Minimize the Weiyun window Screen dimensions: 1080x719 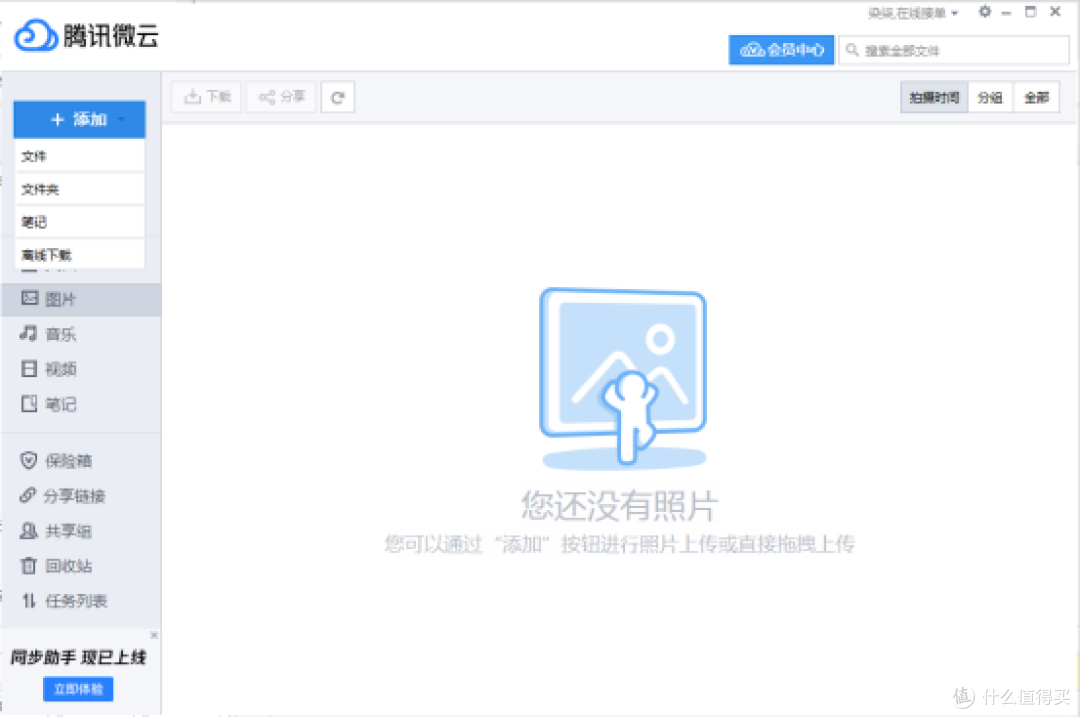[1006, 12]
